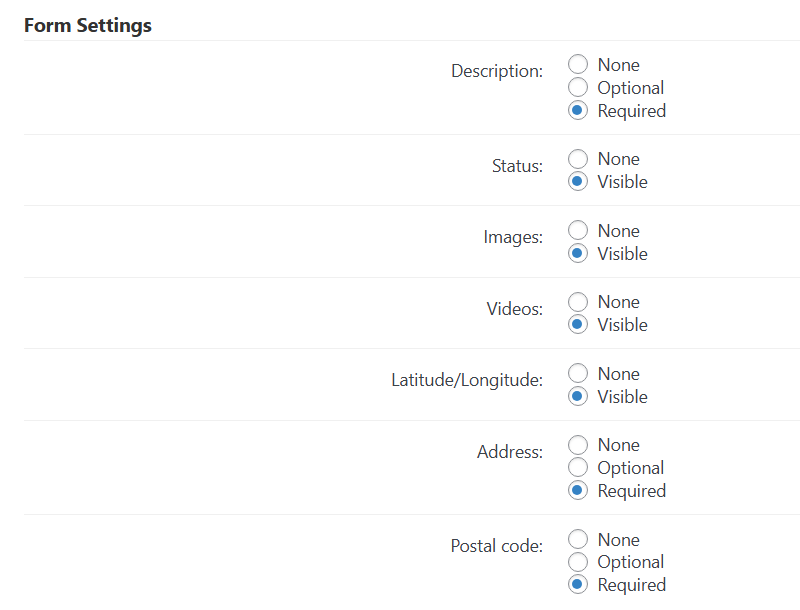Click the Postal code field label
The height and width of the screenshot is (610, 800).
496,546
